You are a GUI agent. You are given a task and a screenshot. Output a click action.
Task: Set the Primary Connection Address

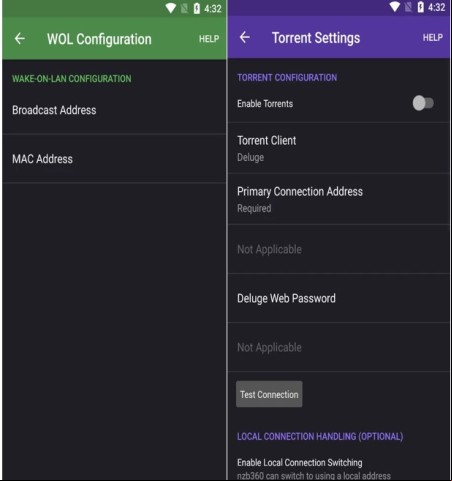coord(339,199)
